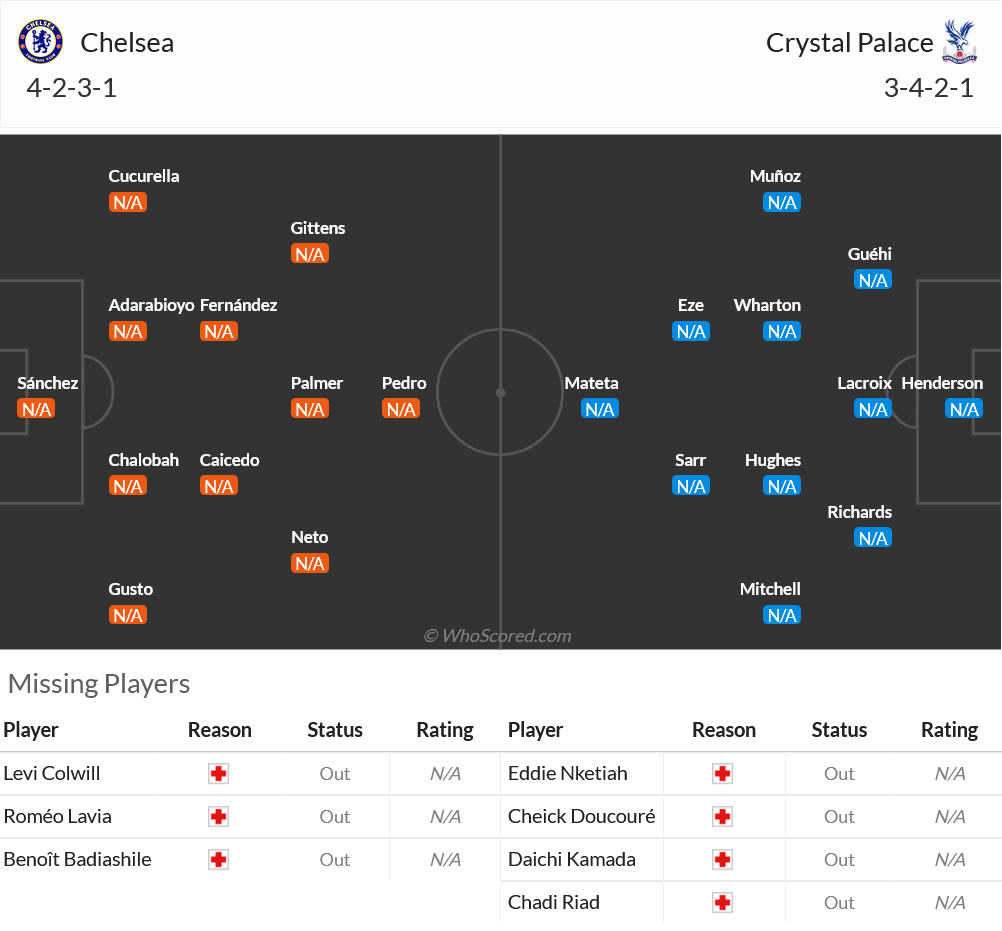This screenshot has width=1002, height=931.
Task: Open Eddie Nketiah's player link
Action: click(567, 773)
